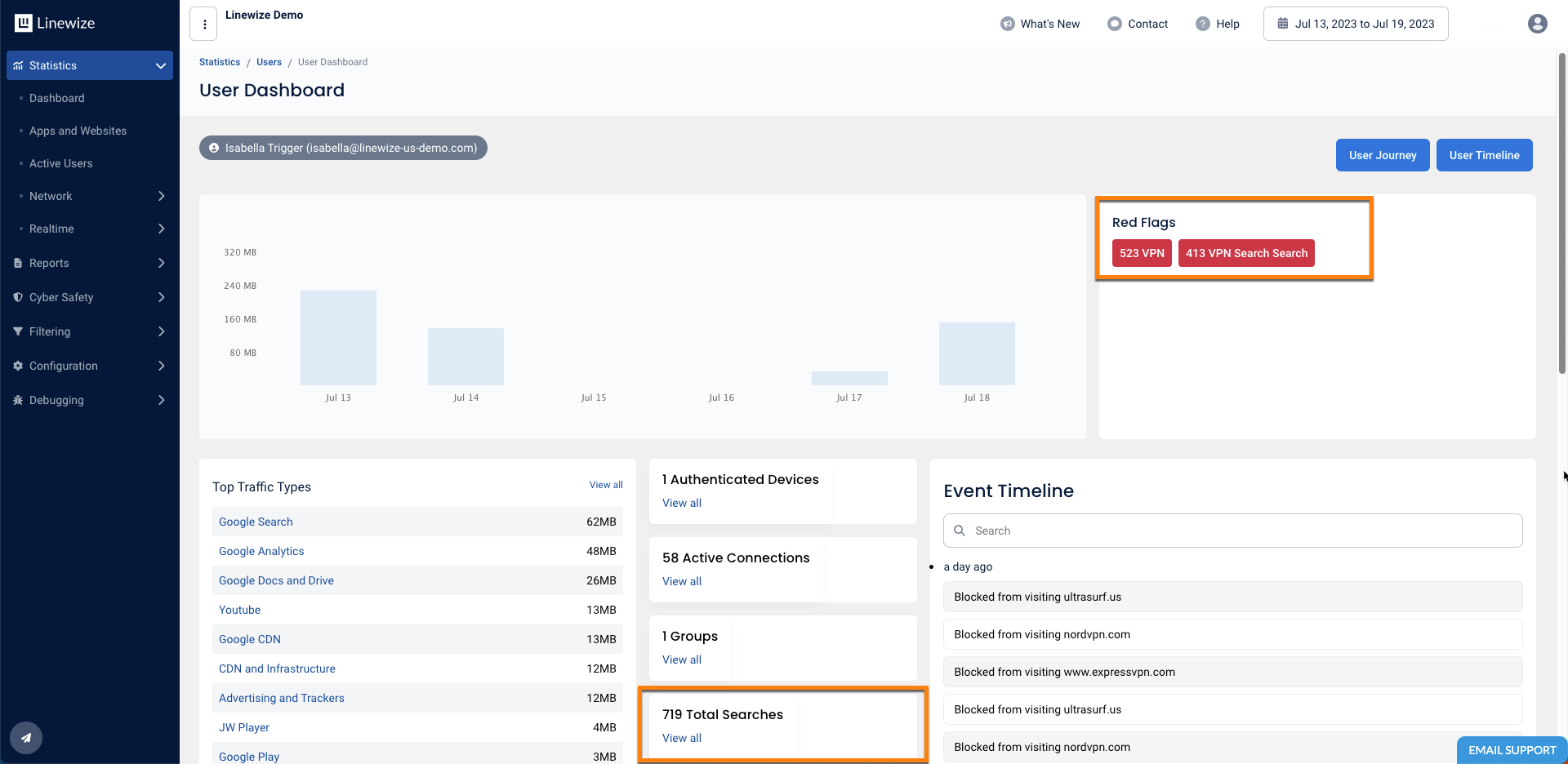Viewport: 1568px width, 764px height.
Task: Select the Reports menu item
Action: point(49,263)
